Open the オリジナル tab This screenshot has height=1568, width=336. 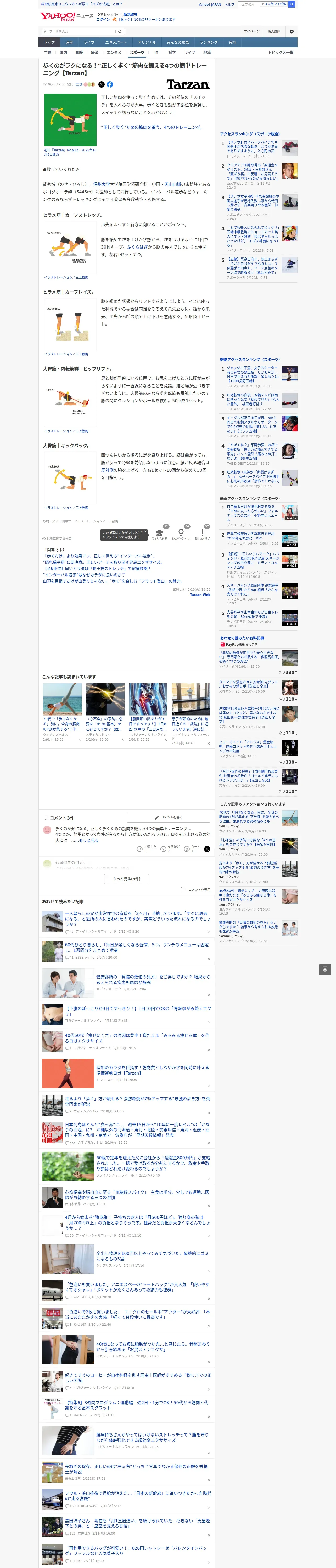click(147, 42)
